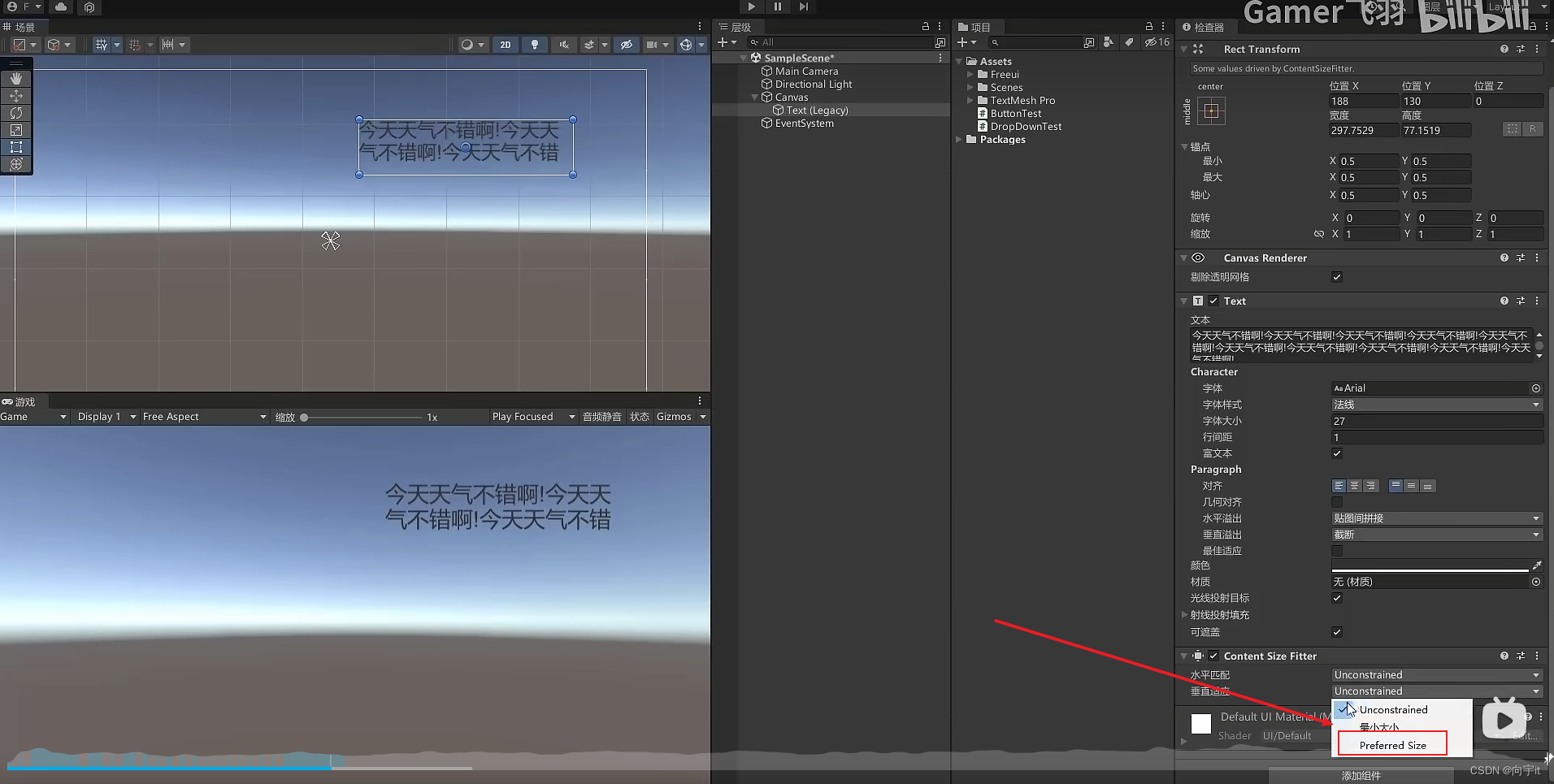The height and width of the screenshot is (784, 1554).
Task: Open the font style dropdown
Action: [x=1437, y=405]
